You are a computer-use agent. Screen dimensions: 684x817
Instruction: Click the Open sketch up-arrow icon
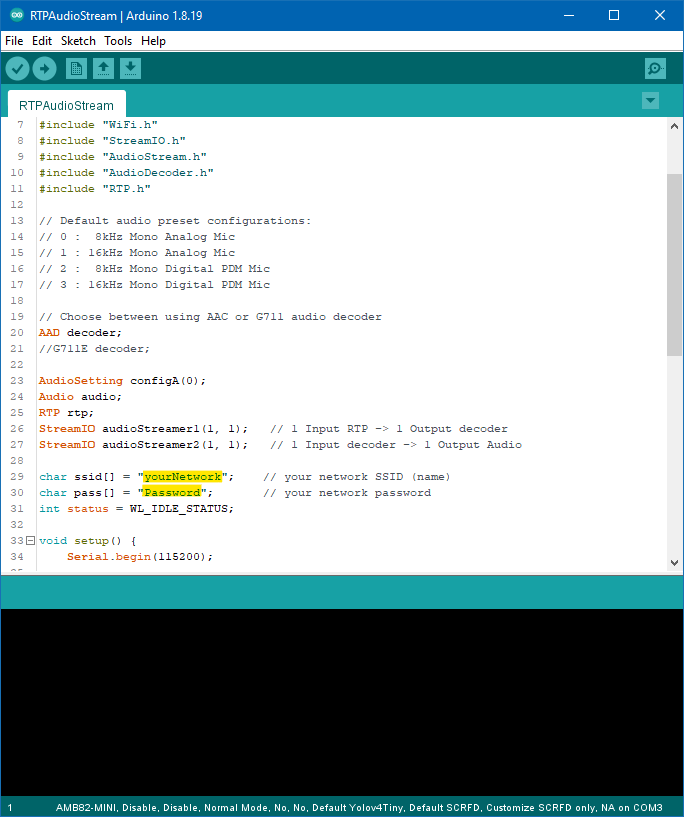pyautogui.click(x=103, y=68)
